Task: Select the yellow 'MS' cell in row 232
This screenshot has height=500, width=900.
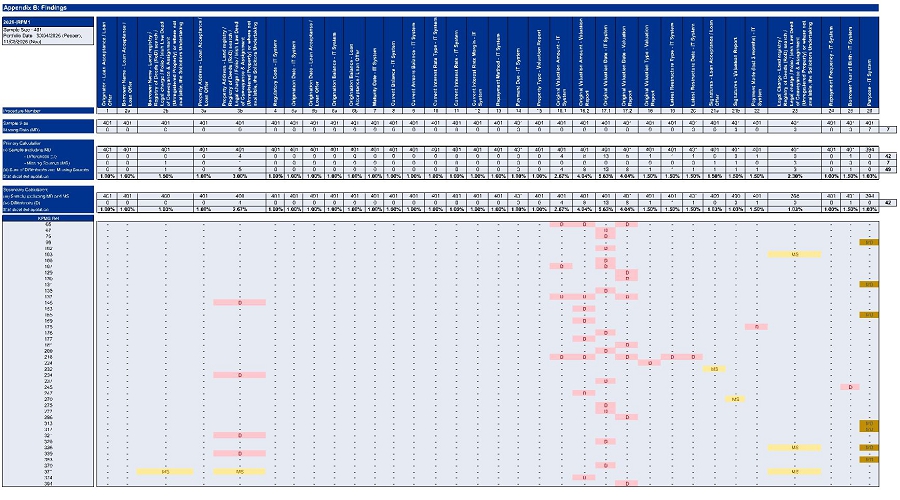Action: (x=715, y=369)
